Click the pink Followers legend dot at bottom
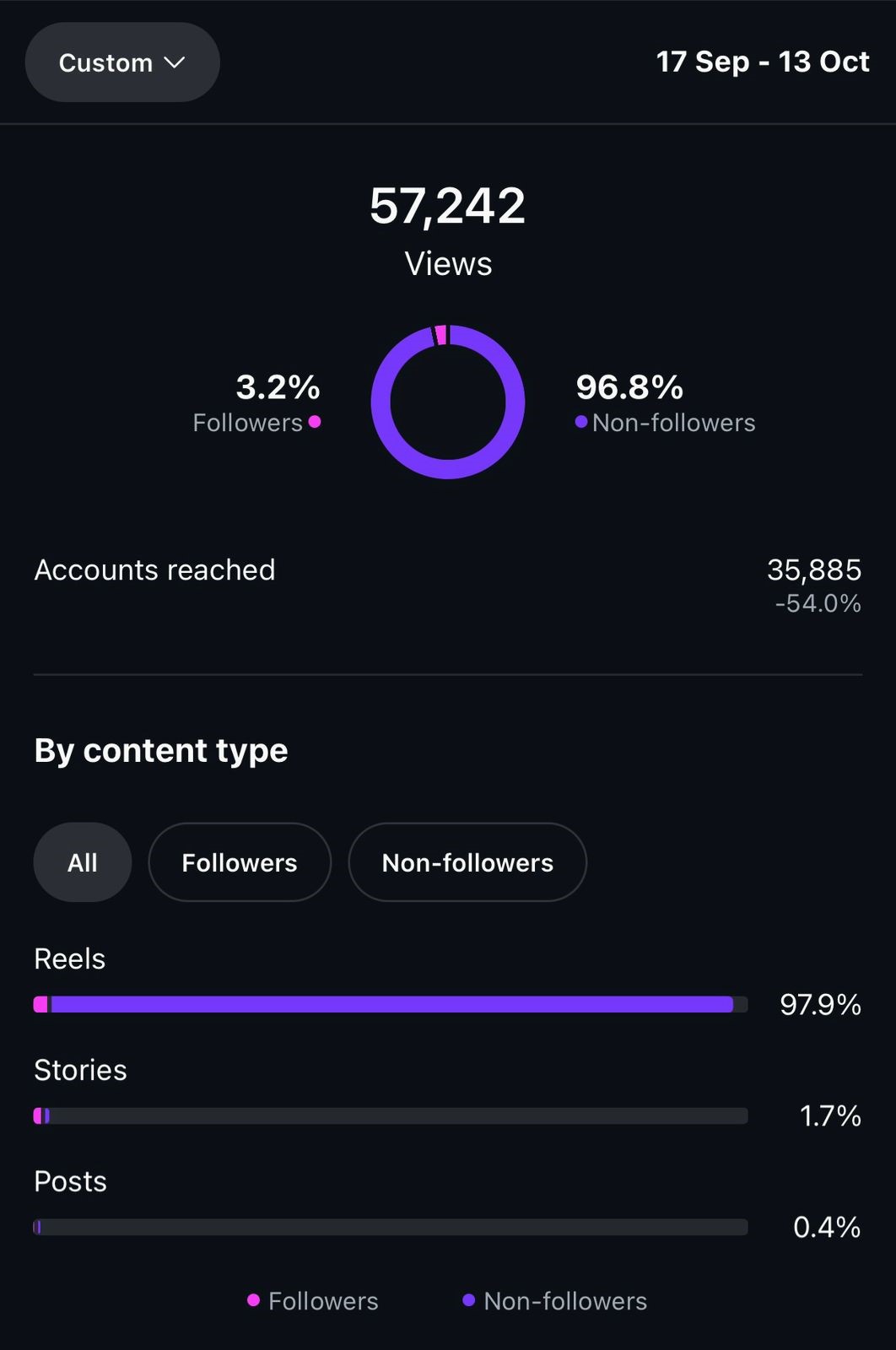Viewport: 896px width, 1350px height. pos(253,1300)
